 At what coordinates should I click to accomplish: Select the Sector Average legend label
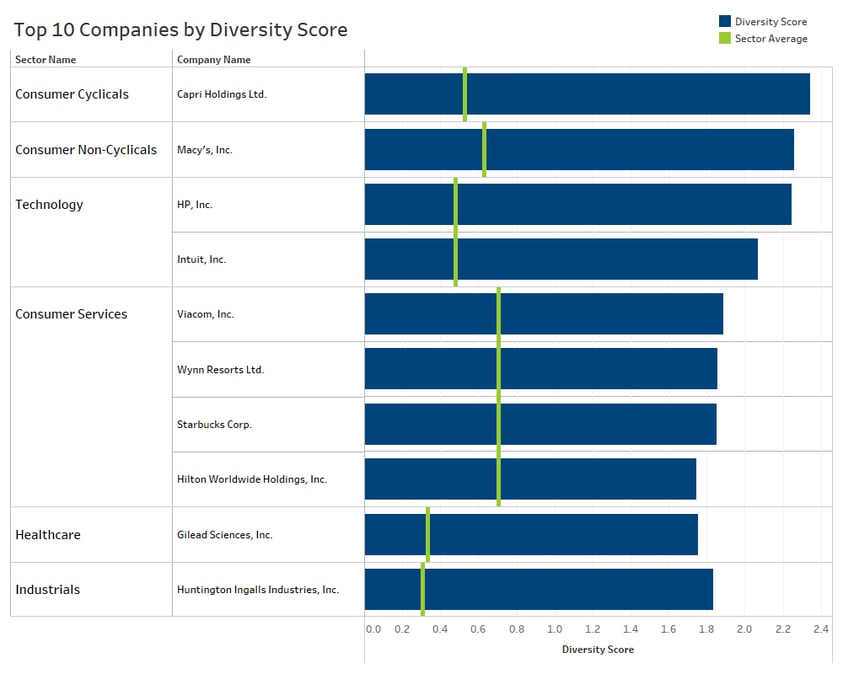coord(771,39)
